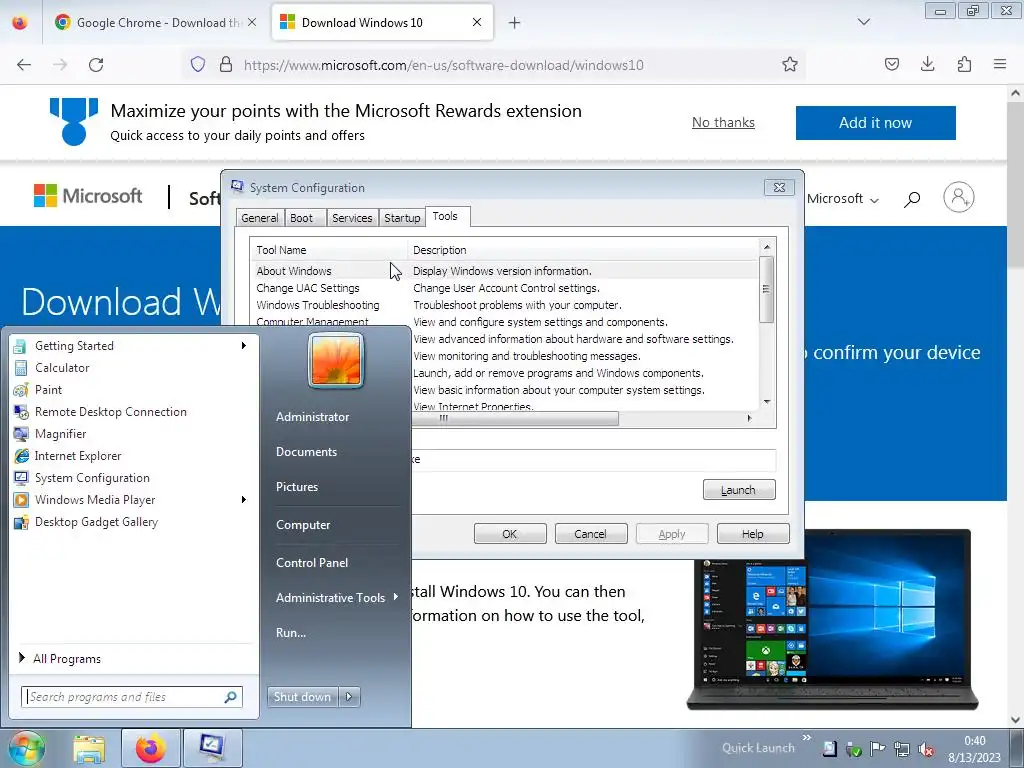Save page to Pocket
1024x768 pixels.
(x=891, y=64)
